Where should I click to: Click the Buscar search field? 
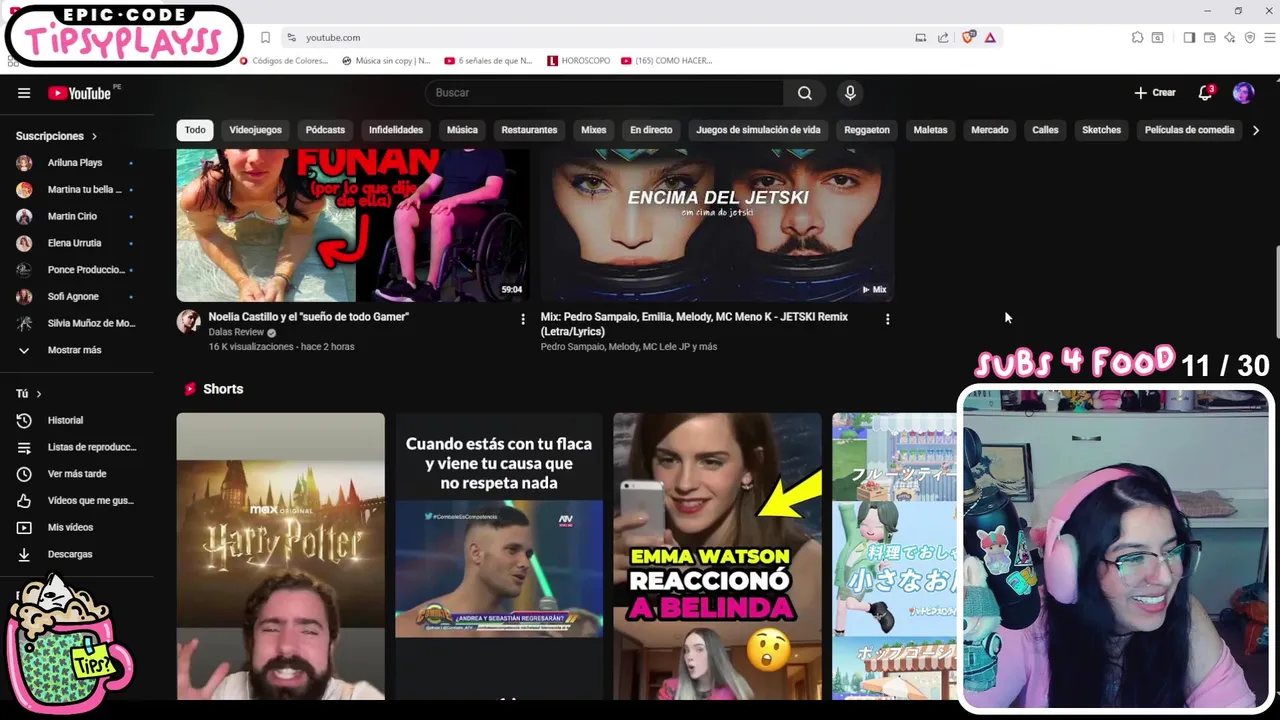pos(604,93)
